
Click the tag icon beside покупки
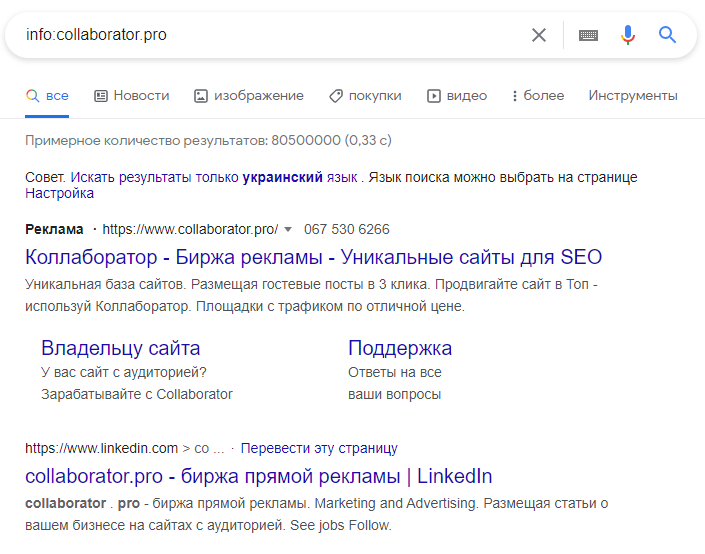point(335,96)
